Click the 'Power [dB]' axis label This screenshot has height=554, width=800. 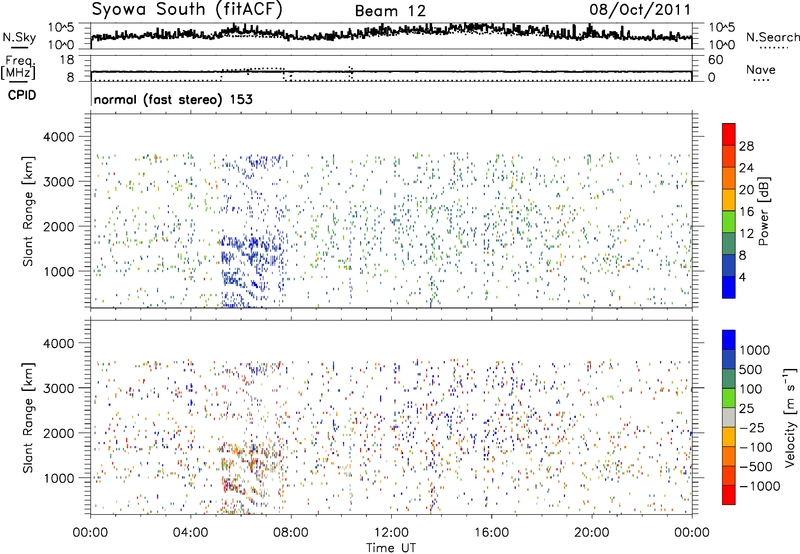[x=764, y=211]
